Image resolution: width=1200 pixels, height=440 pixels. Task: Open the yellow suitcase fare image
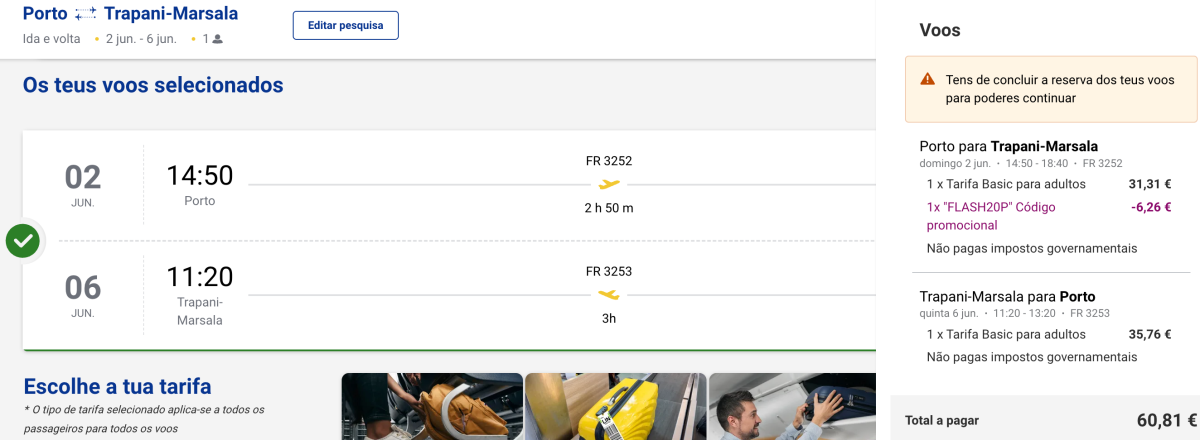(615, 406)
